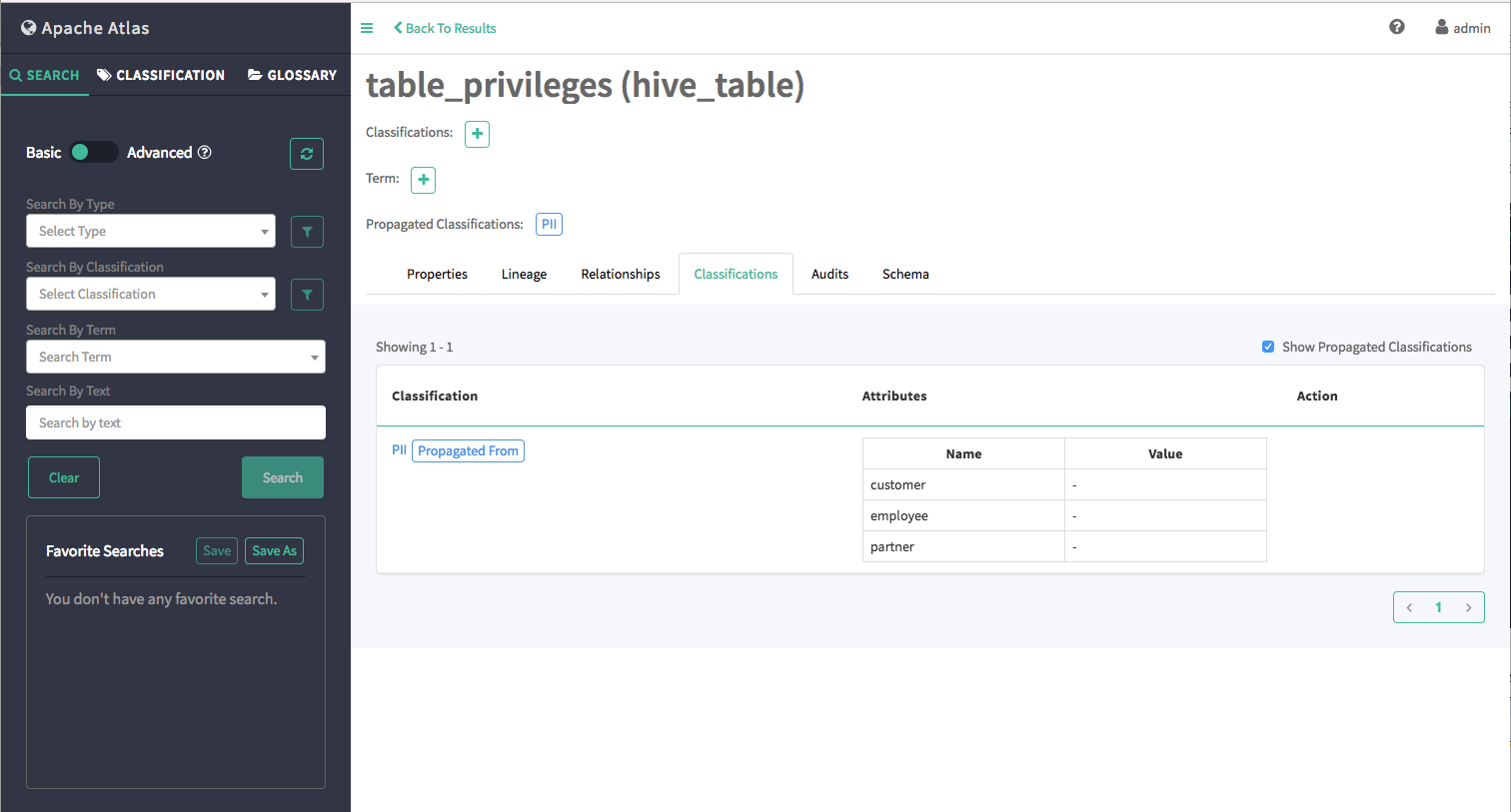Click the Action column header

click(1317, 396)
